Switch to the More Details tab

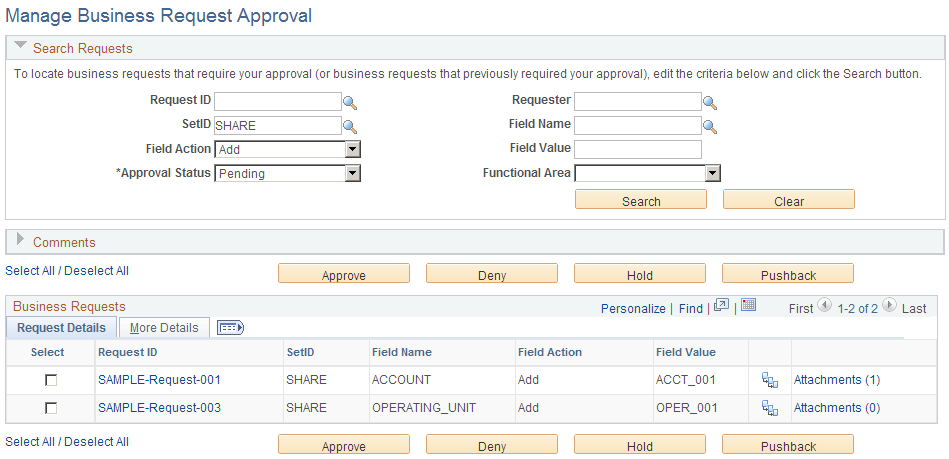point(164,328)
